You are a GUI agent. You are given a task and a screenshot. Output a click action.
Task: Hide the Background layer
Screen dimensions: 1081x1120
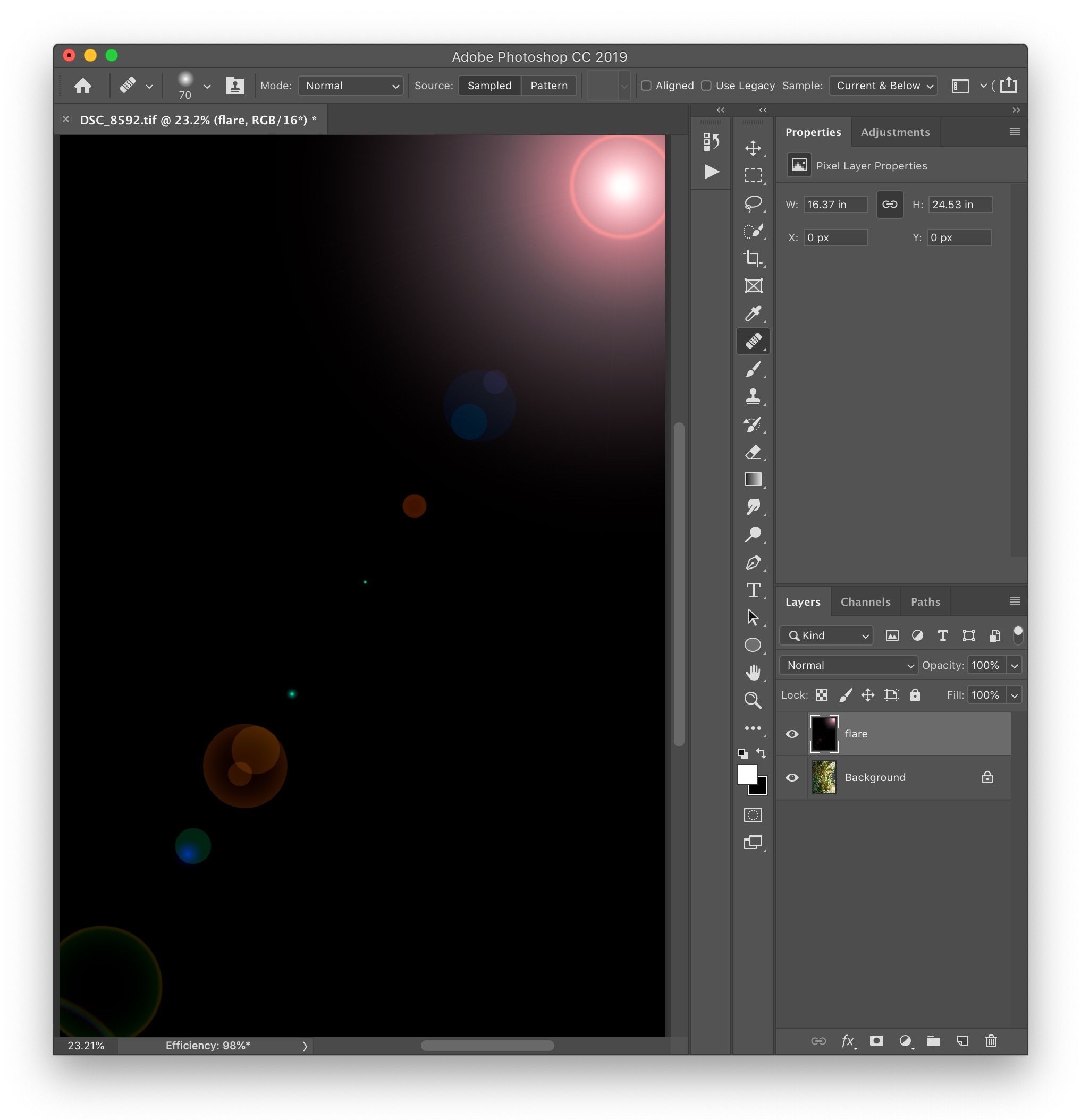tap(792, 777)
